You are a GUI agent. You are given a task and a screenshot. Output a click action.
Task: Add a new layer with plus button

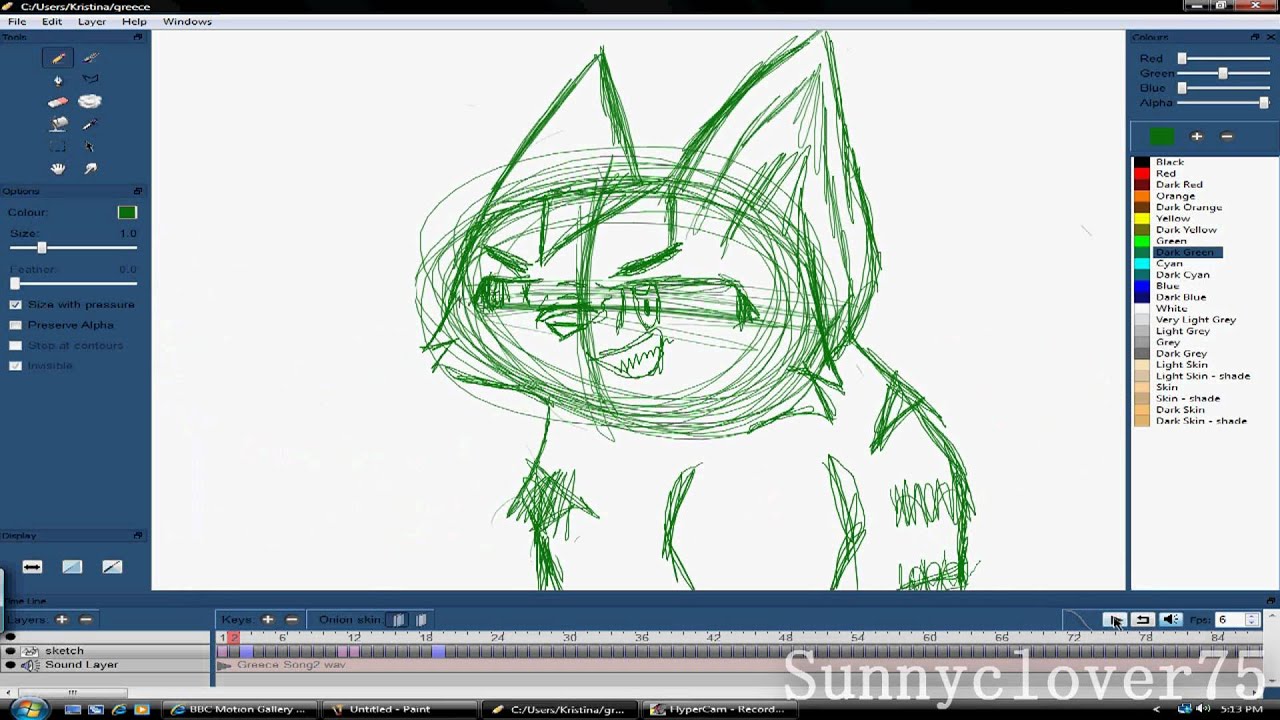[61, 620]
